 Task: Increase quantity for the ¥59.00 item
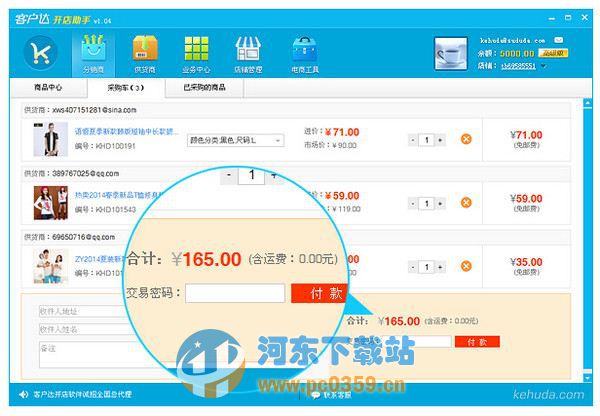(440, 204)
